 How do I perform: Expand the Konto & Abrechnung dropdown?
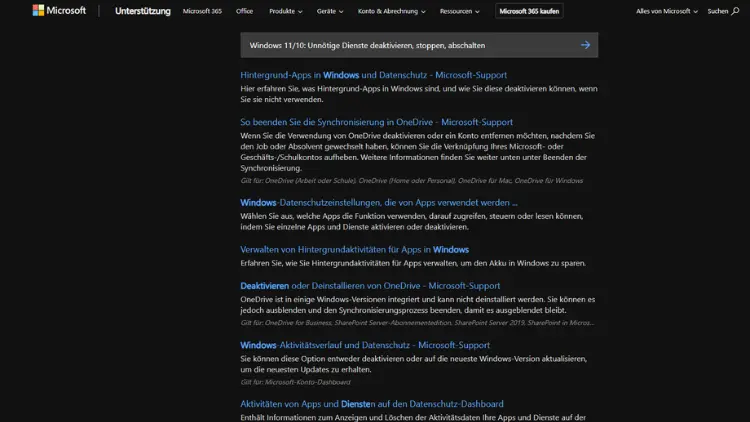click(391, 11)
